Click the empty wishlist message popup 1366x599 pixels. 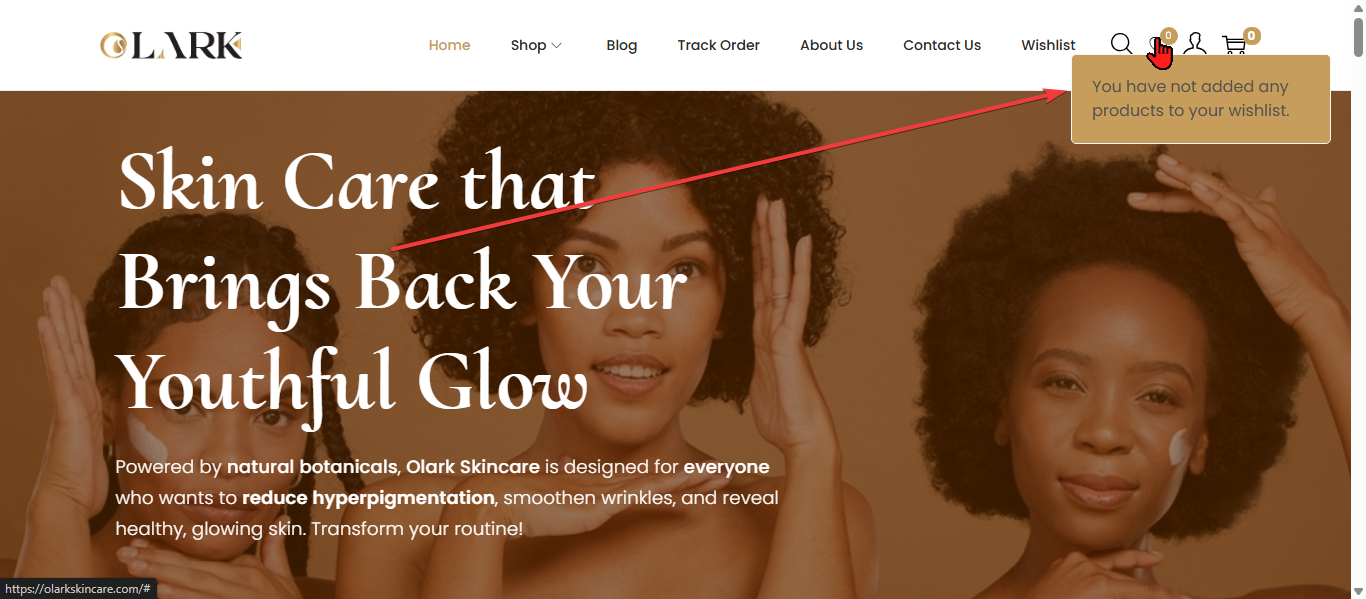[1200, 99]
